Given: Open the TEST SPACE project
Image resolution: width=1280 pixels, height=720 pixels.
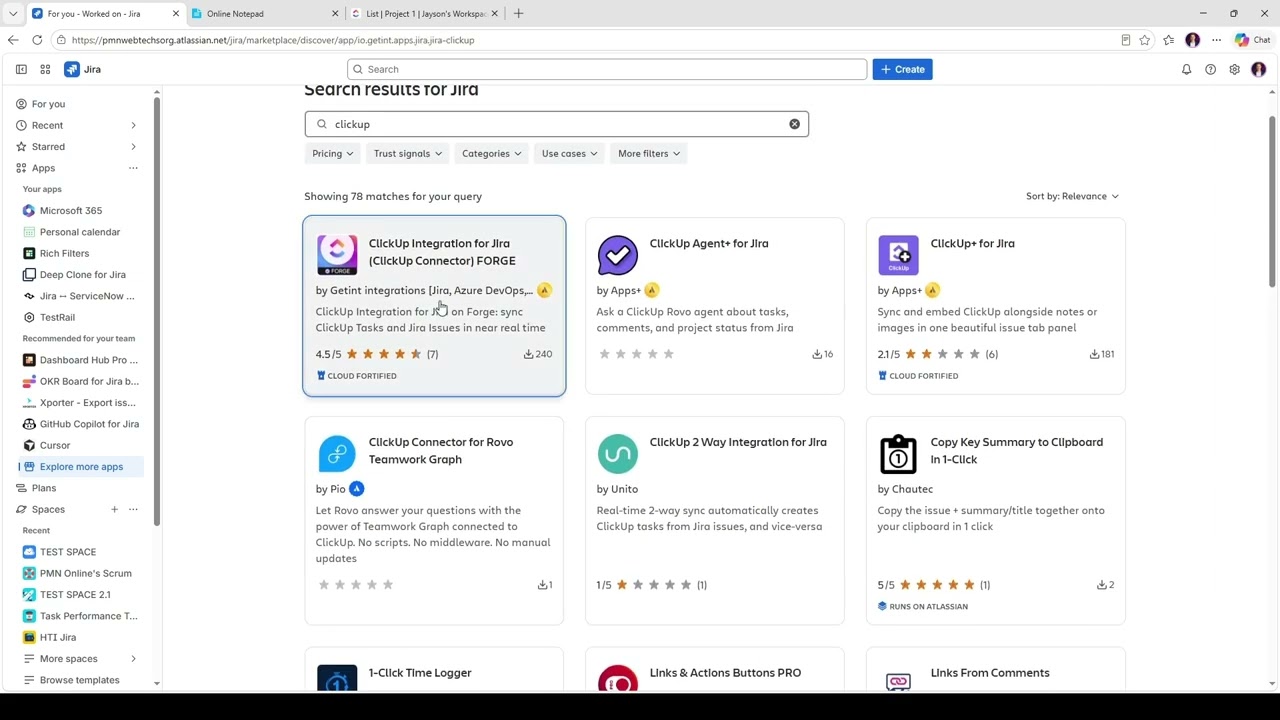Looking at the screenshot, I should tap(68, 552).
